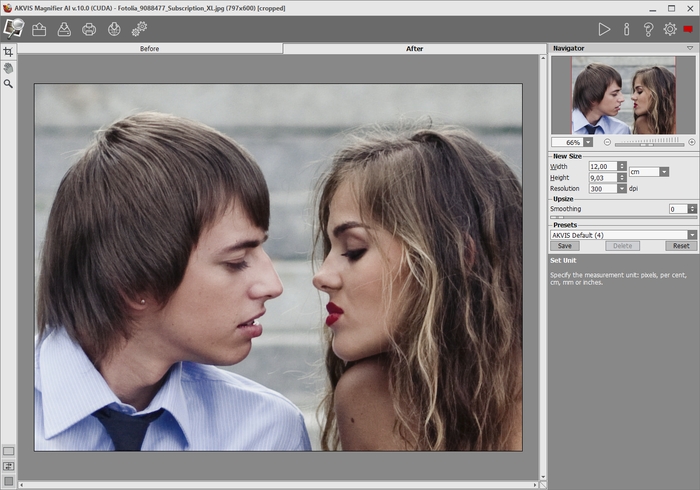Open the 66% zoom dropdown
Screen dimensions: 700x490
click(x=588, y=142)
